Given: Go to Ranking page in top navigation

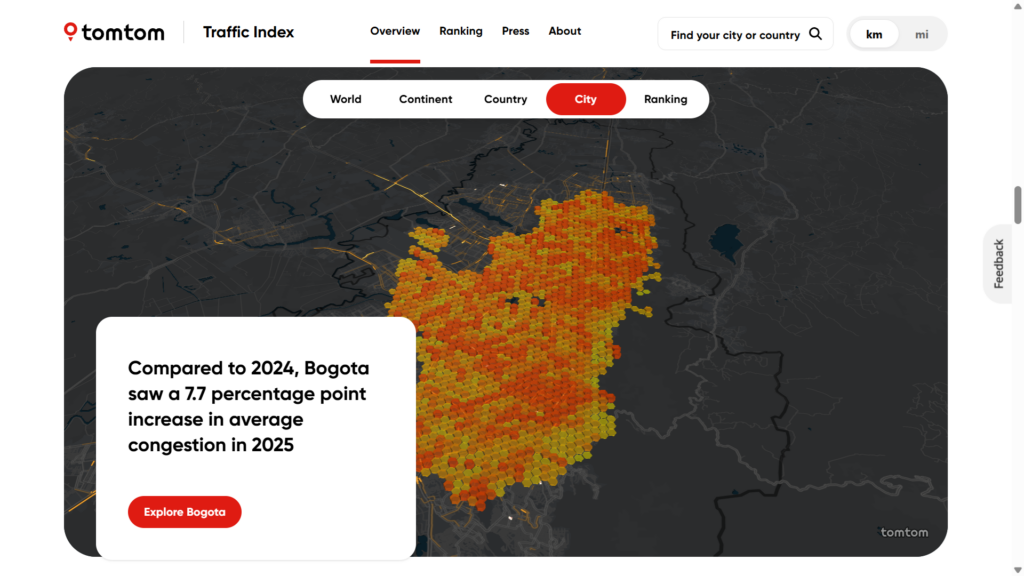Looking at the screenshot, I should click(460, 31).
